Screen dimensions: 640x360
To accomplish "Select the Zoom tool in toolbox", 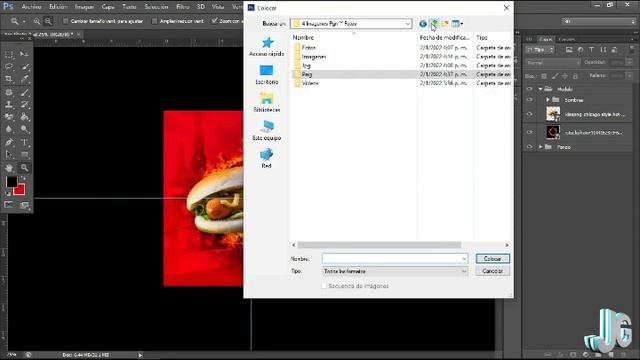I will (24, 168).
